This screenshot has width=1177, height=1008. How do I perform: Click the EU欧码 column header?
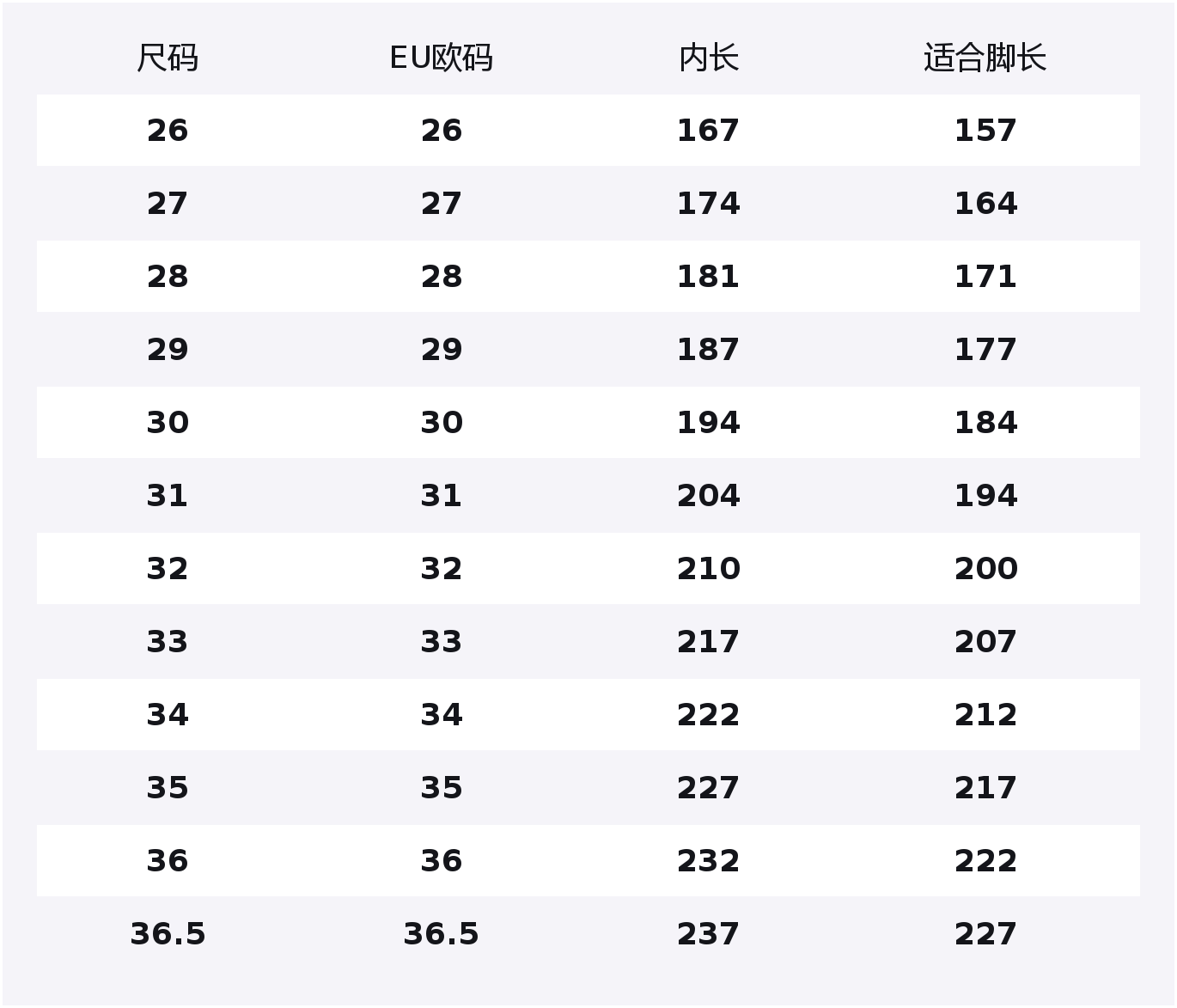click(x=441, y=58)
